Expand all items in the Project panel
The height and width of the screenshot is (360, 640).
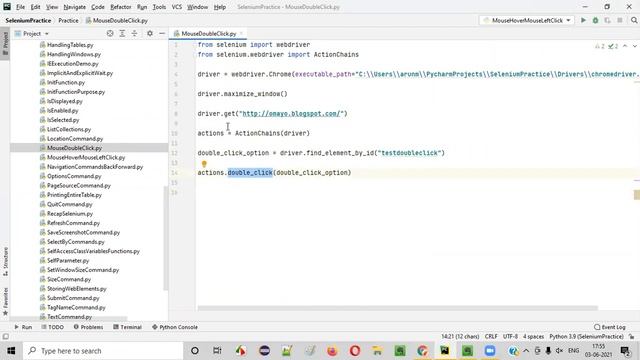coord(122,33)
